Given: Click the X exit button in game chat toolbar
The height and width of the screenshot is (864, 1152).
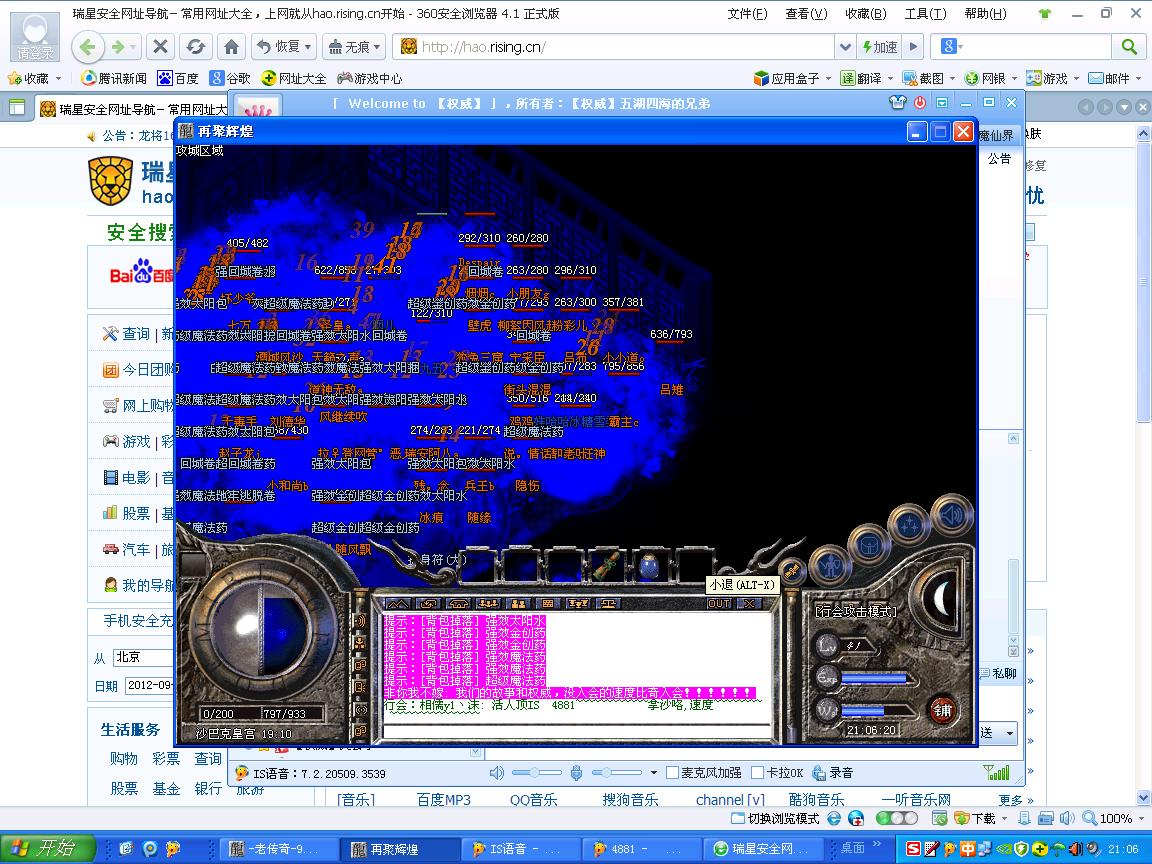Looking at the screenshot, I should click(x=749, y=603).
